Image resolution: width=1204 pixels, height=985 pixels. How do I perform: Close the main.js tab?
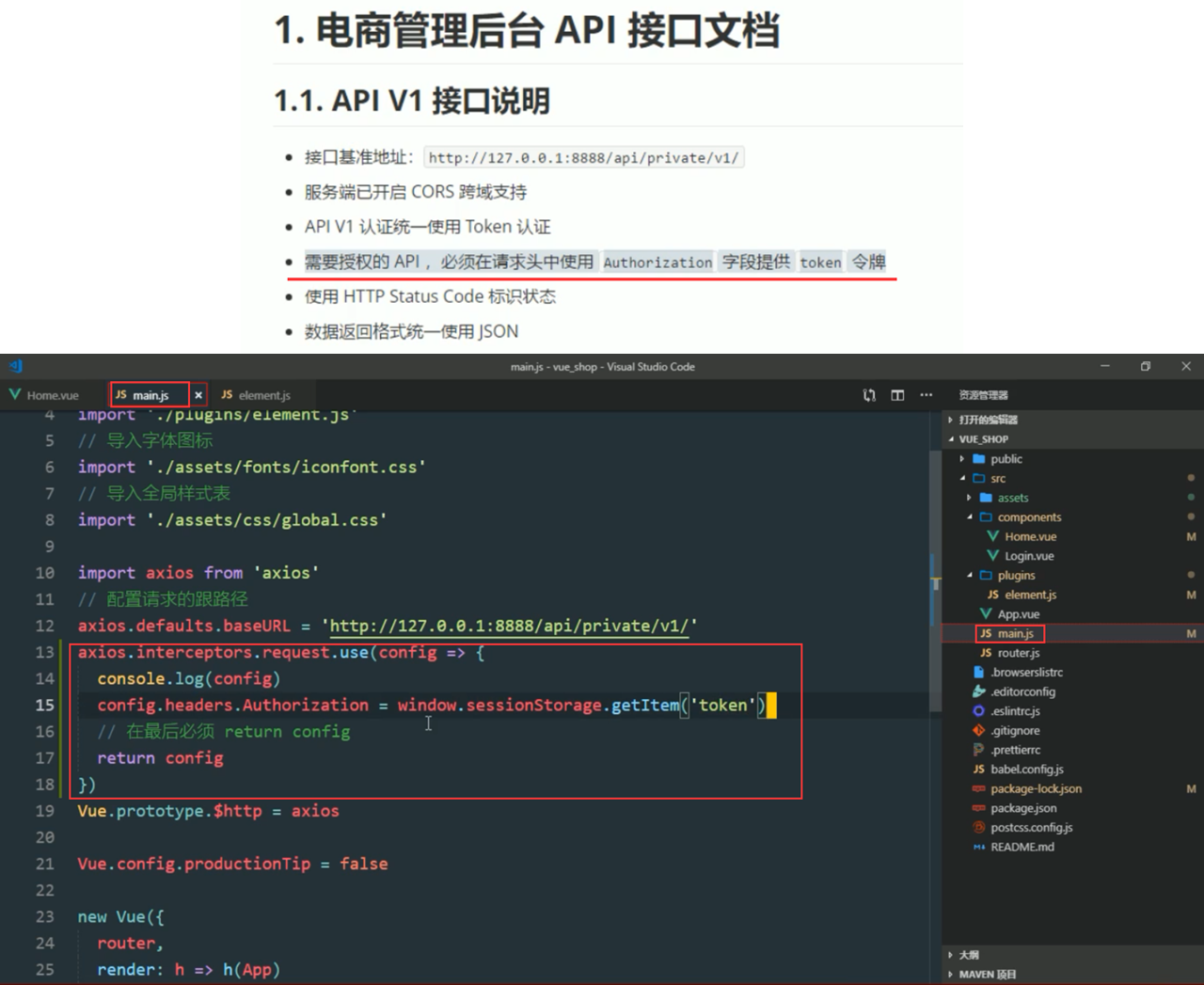[198, 395]
